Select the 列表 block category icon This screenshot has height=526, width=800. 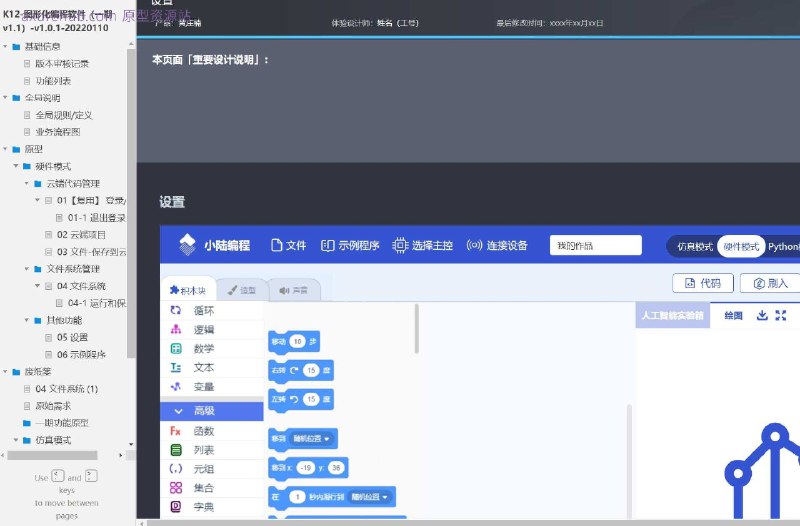tap(176, 450)
